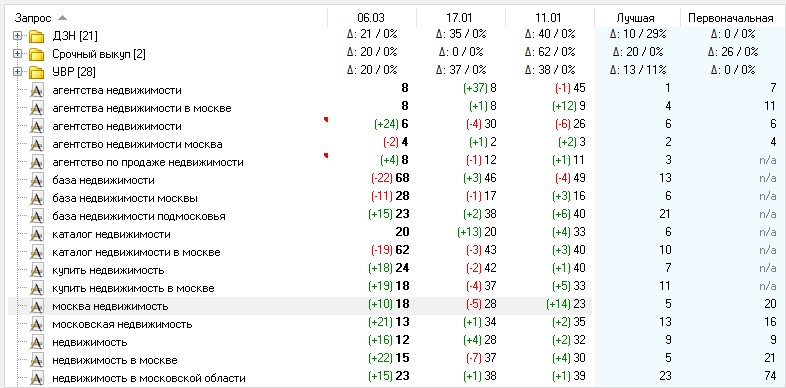The height and width of the screenshot is (388, 786).
Task: Click icon beside недвижимость в московской области
Action: 37,378
